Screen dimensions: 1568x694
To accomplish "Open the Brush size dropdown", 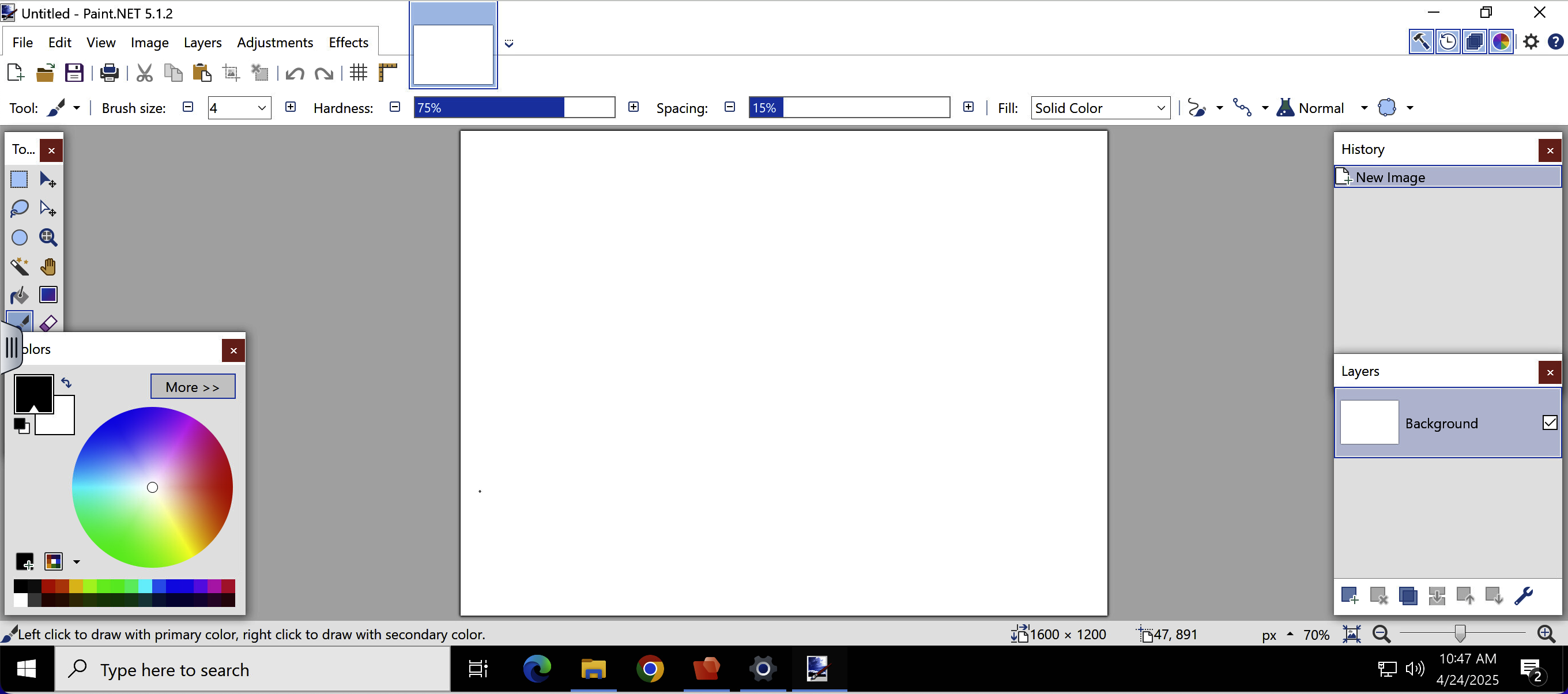I will [x=262, y=108].
